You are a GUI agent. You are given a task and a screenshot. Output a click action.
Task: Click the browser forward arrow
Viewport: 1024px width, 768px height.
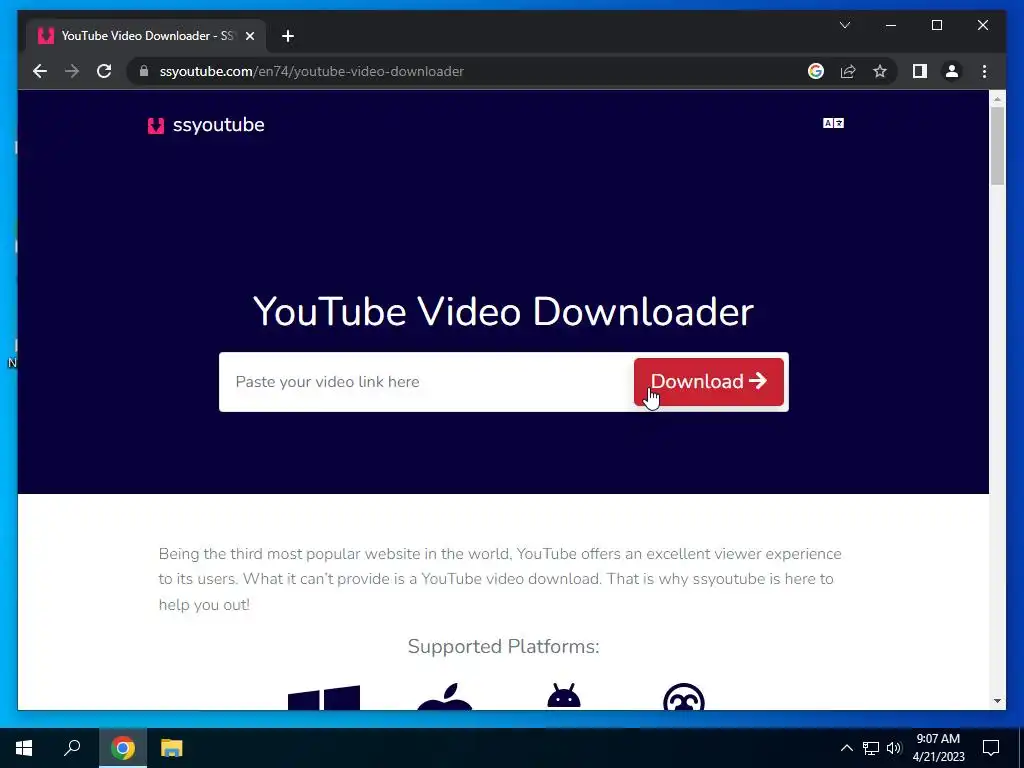[x=72, y=71]
